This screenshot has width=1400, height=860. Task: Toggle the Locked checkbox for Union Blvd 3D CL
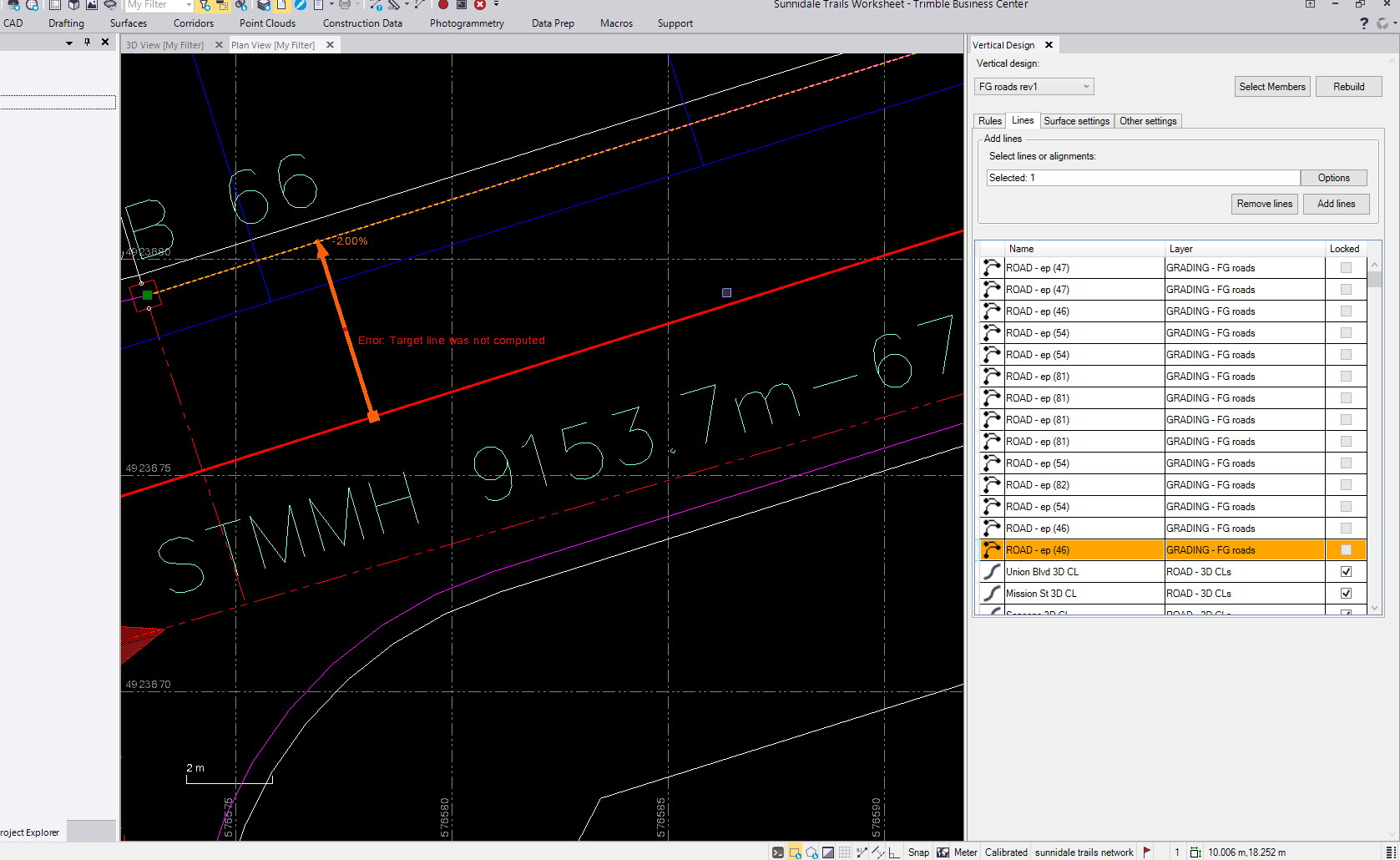[1345, 571]
